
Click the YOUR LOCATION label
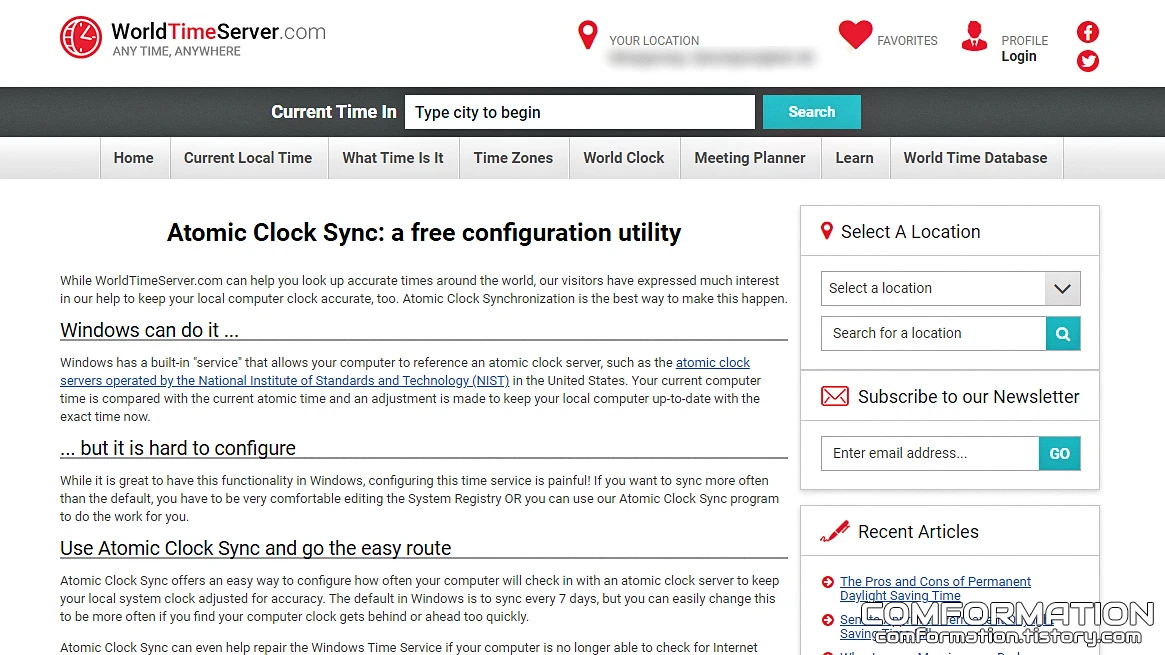pyautogui.click(x=654, y=41)
